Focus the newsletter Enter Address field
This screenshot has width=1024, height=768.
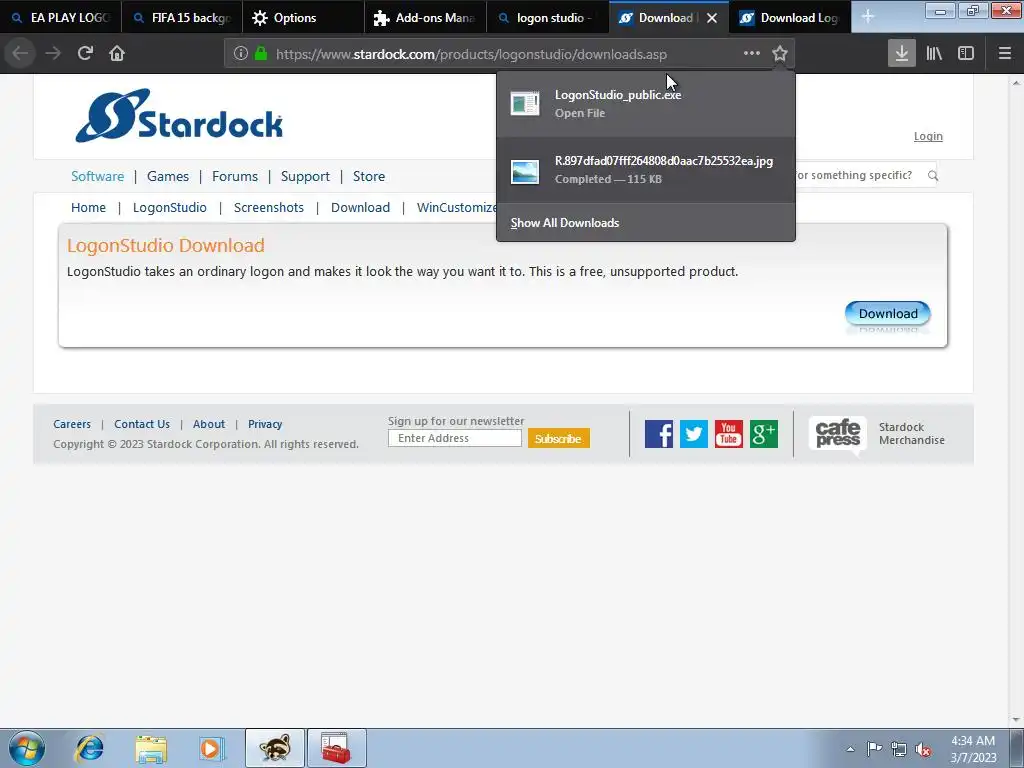(x=455, y=438)
